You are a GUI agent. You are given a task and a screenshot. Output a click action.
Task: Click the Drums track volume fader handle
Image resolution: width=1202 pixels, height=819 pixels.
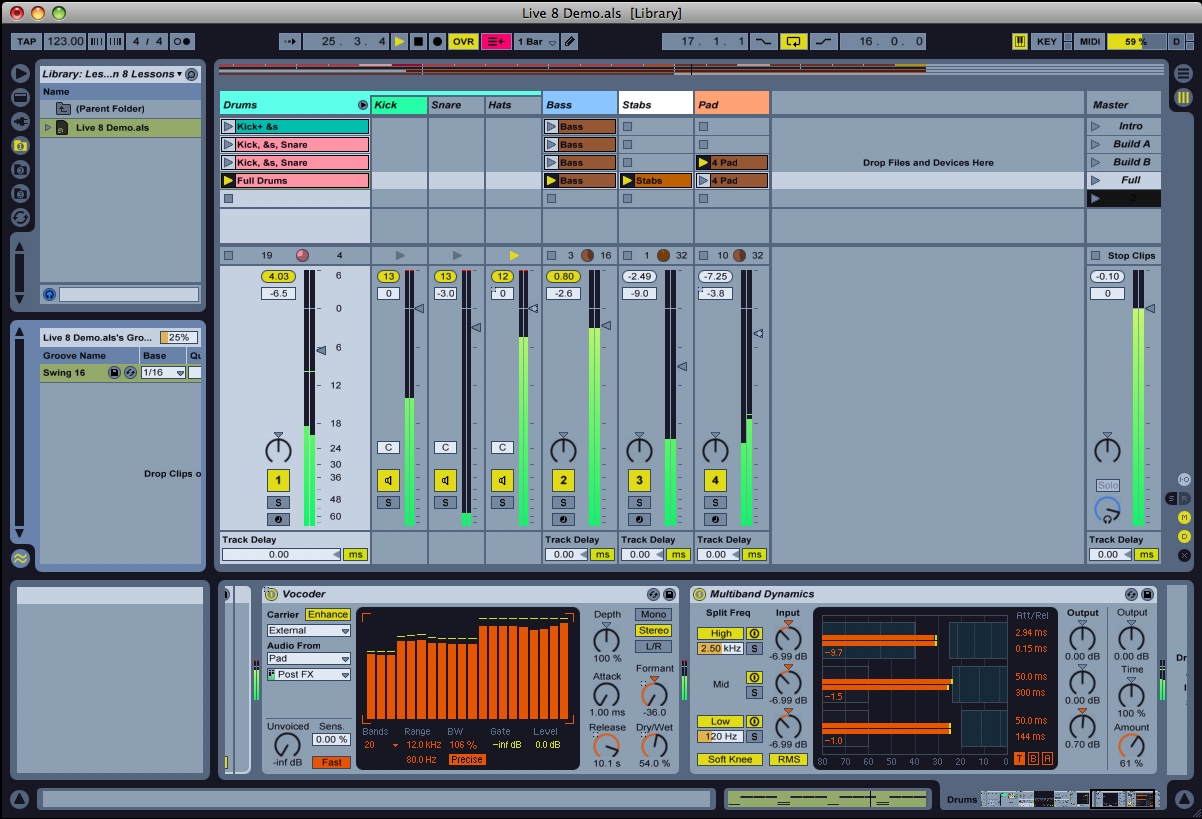click(321, 350)
